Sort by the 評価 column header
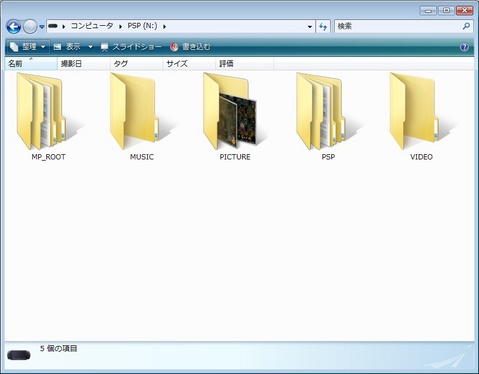 click(x=244, y=64)
